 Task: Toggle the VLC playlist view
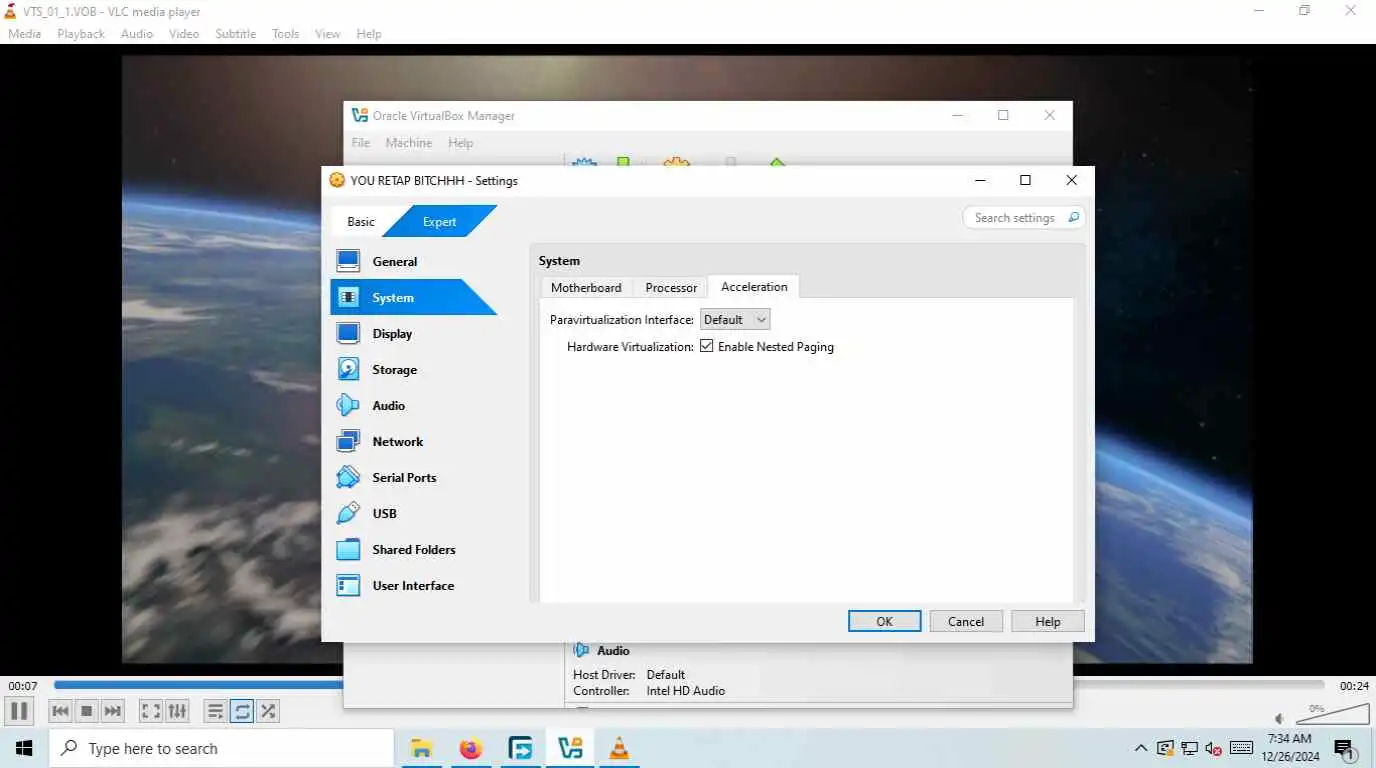pos(215,711)
